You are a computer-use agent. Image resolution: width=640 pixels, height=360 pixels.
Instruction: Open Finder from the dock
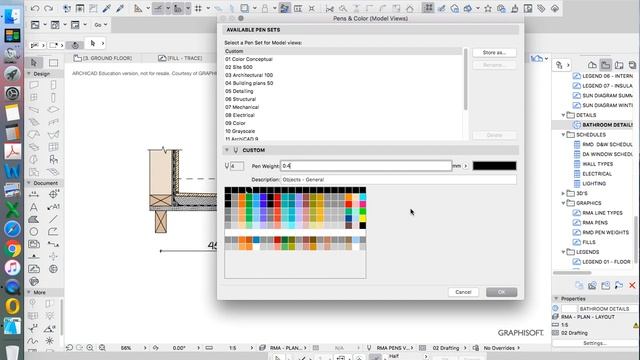point(12,16)
